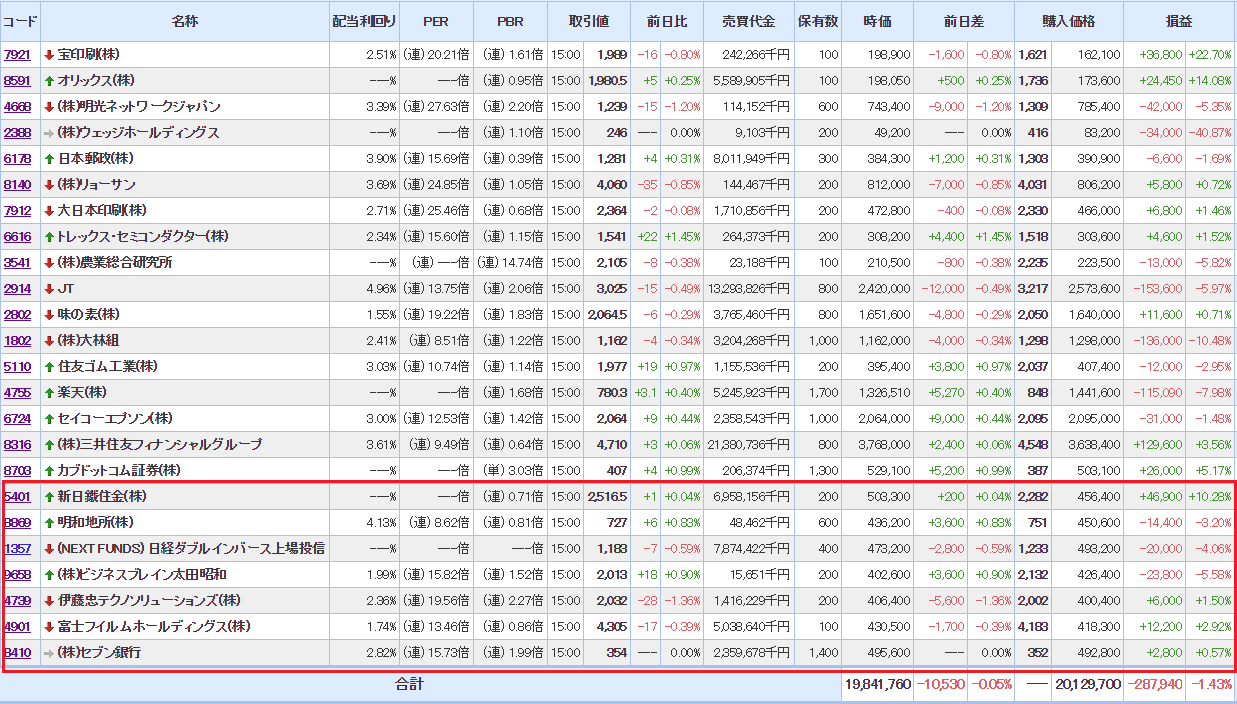Open stock code link 7921
The image size is (1237, 704).
(17, 55)
